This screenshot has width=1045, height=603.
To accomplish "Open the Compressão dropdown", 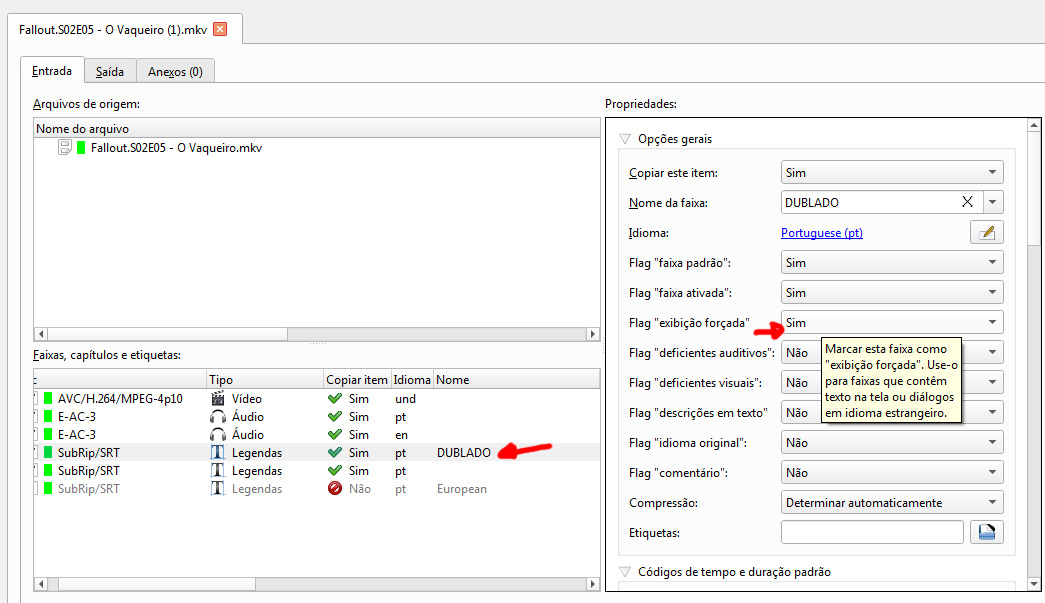I will tap(891, 503).
